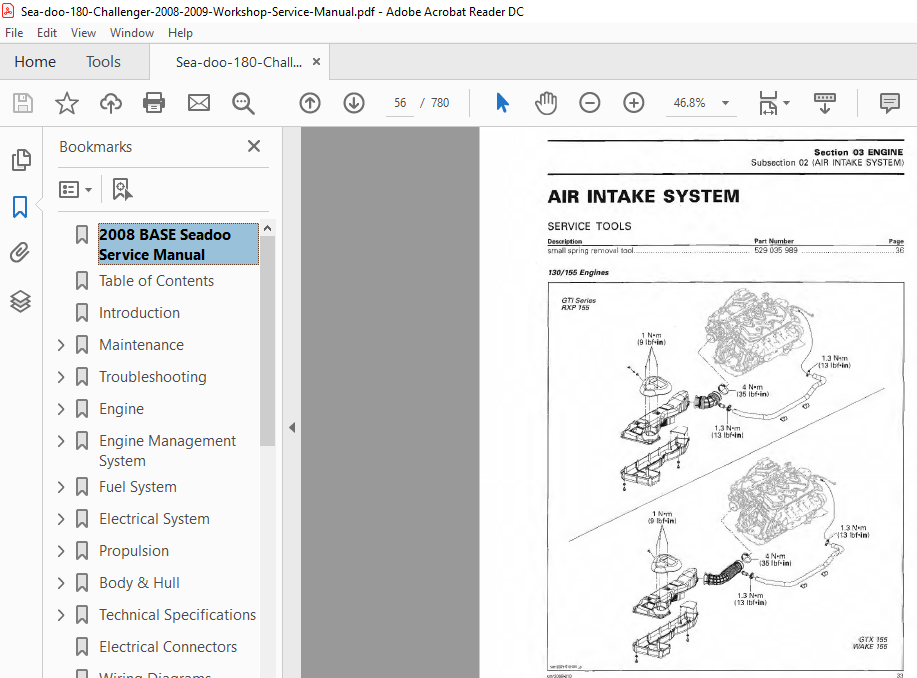Expand the Technical Specifications bookmark
917x678 pixels.
pyautogui.click(x=61, y=615)
